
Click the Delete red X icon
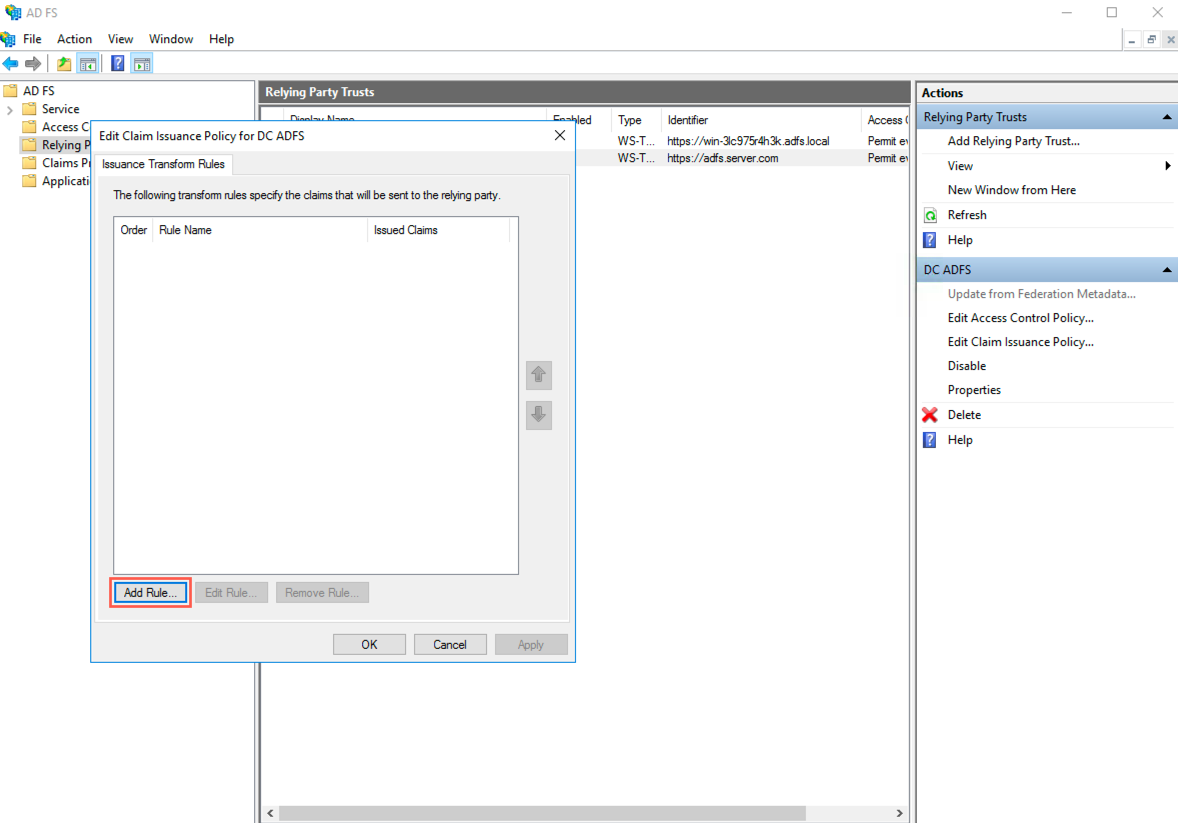click(x=930, y=414)
